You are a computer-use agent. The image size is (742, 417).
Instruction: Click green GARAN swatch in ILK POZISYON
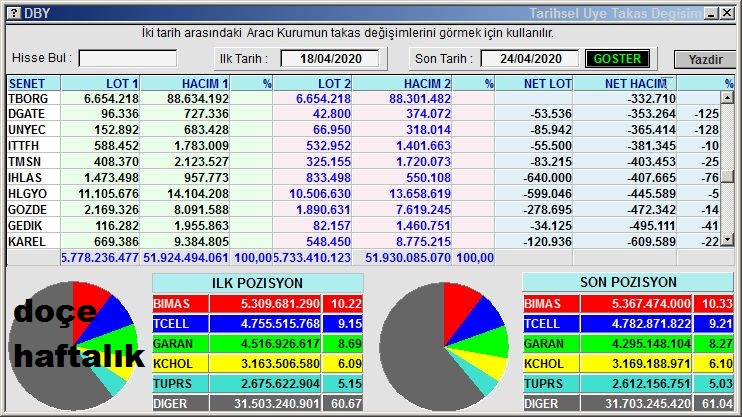[180, 344]
